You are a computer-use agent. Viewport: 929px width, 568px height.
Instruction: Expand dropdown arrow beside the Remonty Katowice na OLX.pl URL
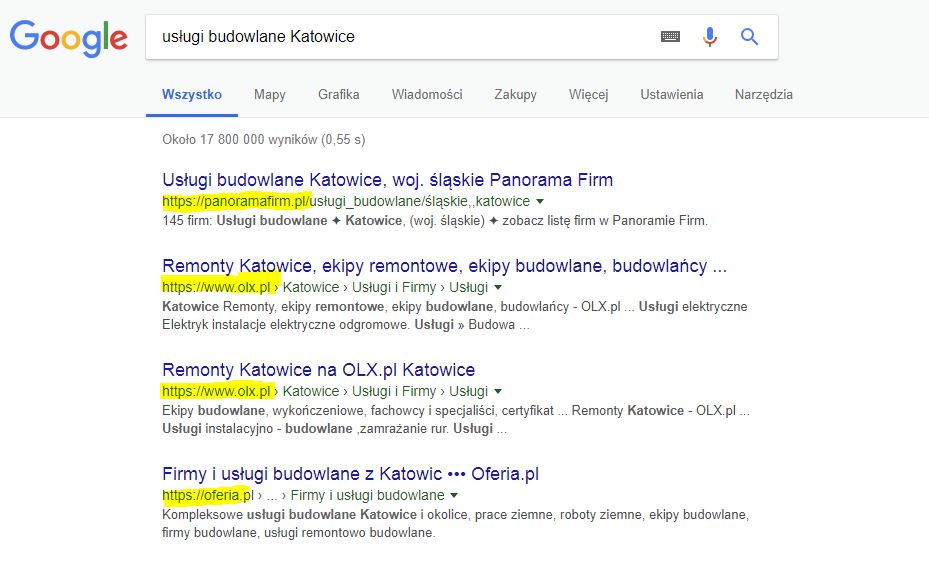498,391
